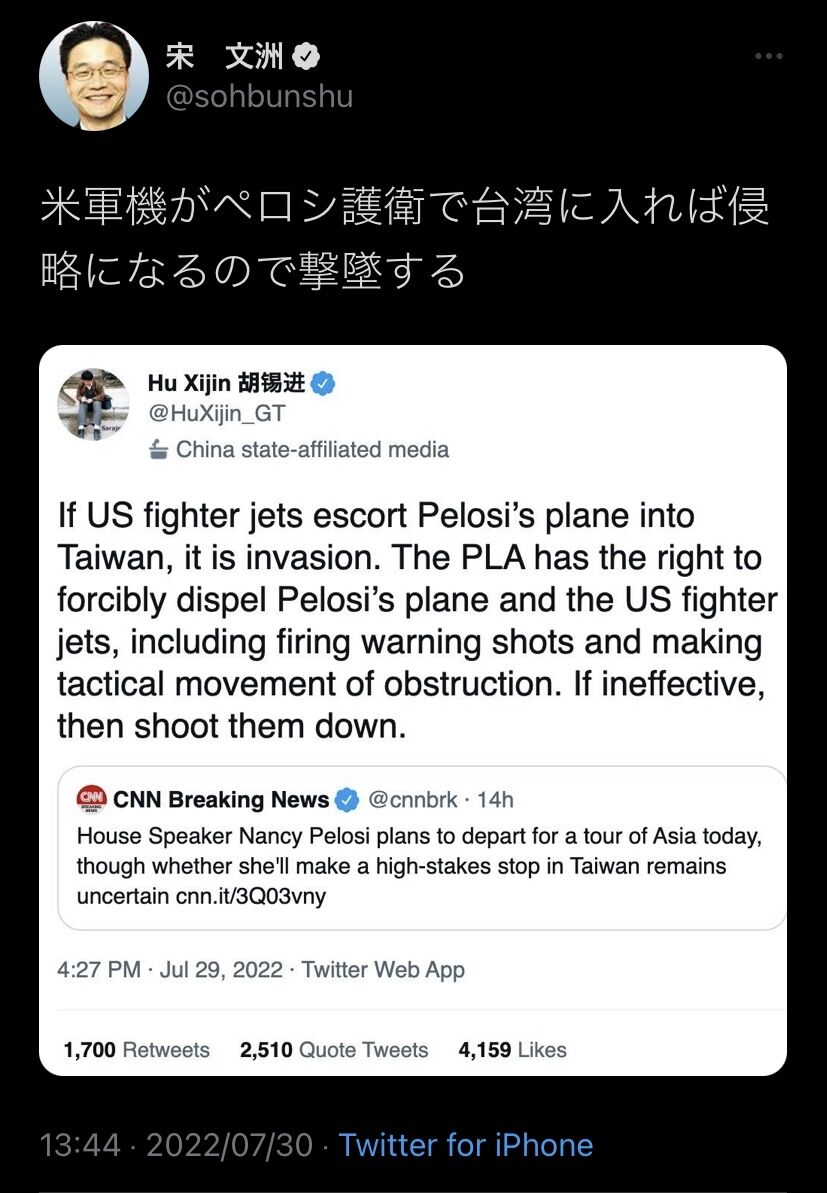View the 1,700 Retweets list
The height and width of the screenshot is (1193, 827).
coord(136,1050)
